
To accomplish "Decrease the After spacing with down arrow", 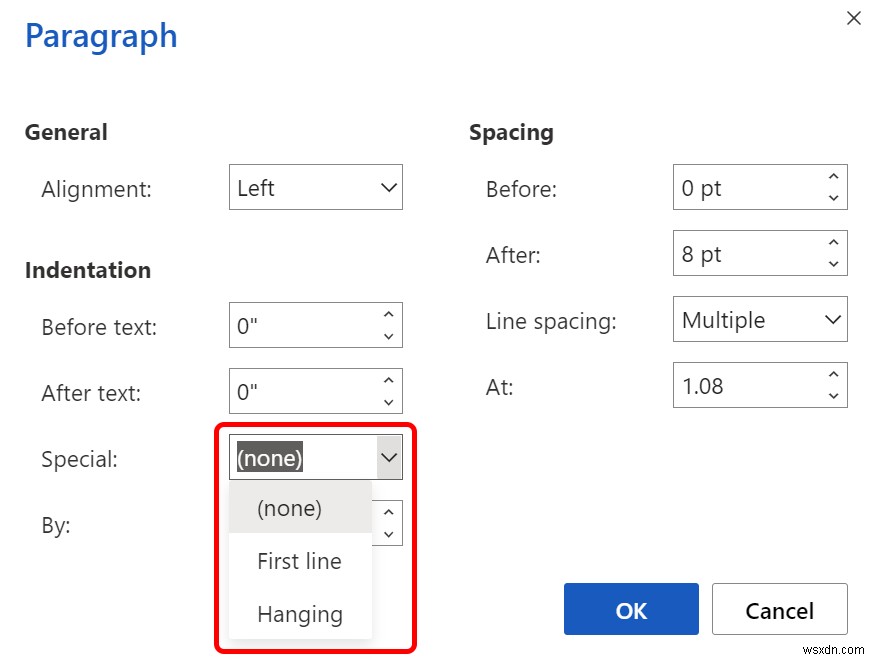I will click(x=833, y=262).
